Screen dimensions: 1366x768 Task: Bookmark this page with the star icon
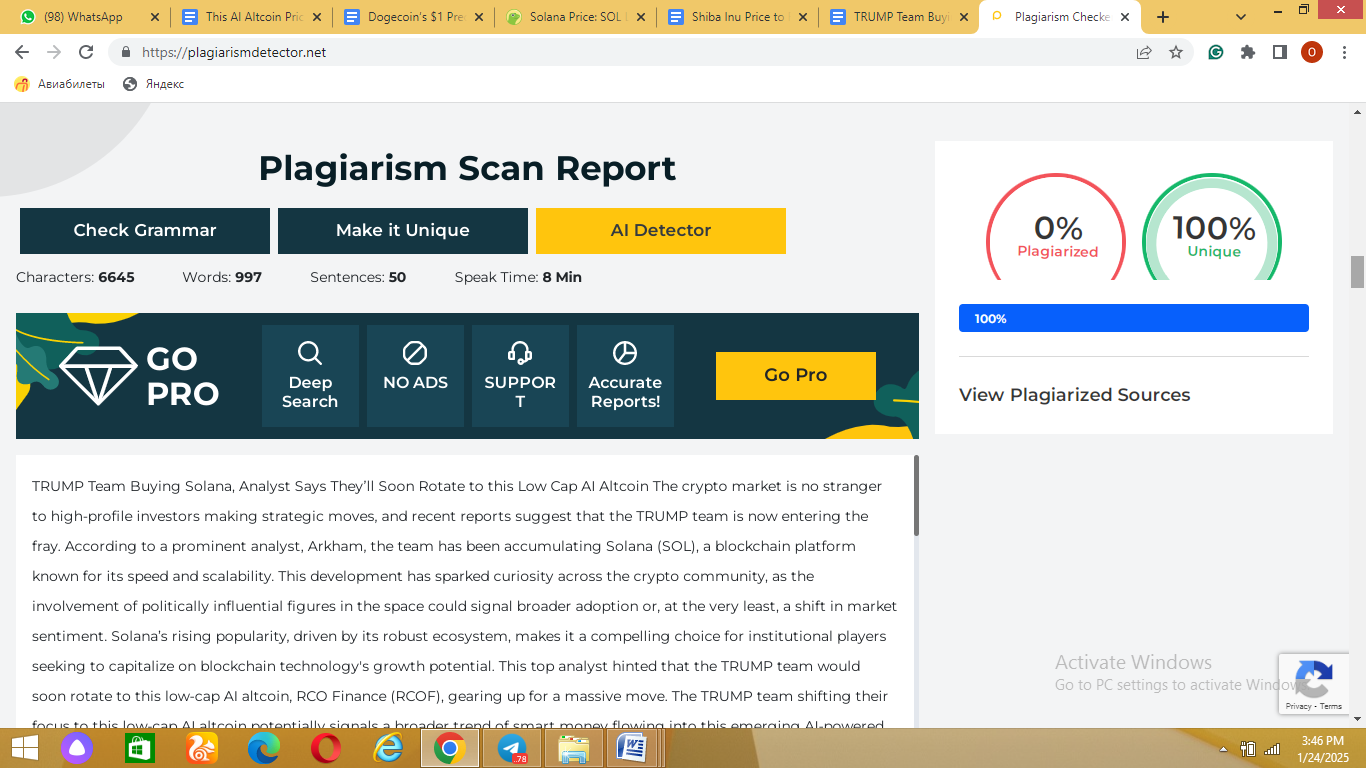pyautogui.click(x=1176, y=52)
